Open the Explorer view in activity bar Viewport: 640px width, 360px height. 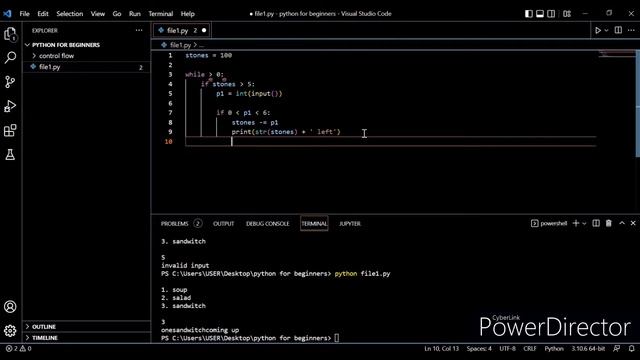[x=10, y=34]
